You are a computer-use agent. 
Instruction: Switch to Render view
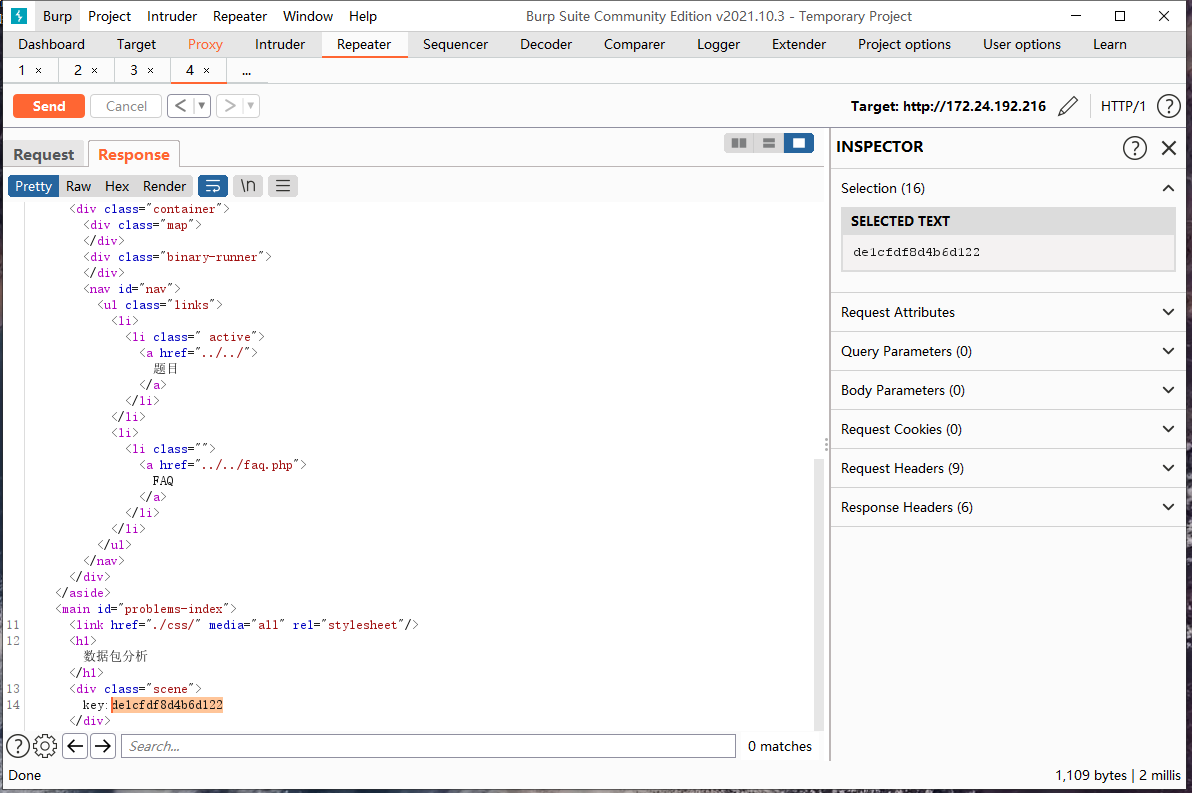164,186
